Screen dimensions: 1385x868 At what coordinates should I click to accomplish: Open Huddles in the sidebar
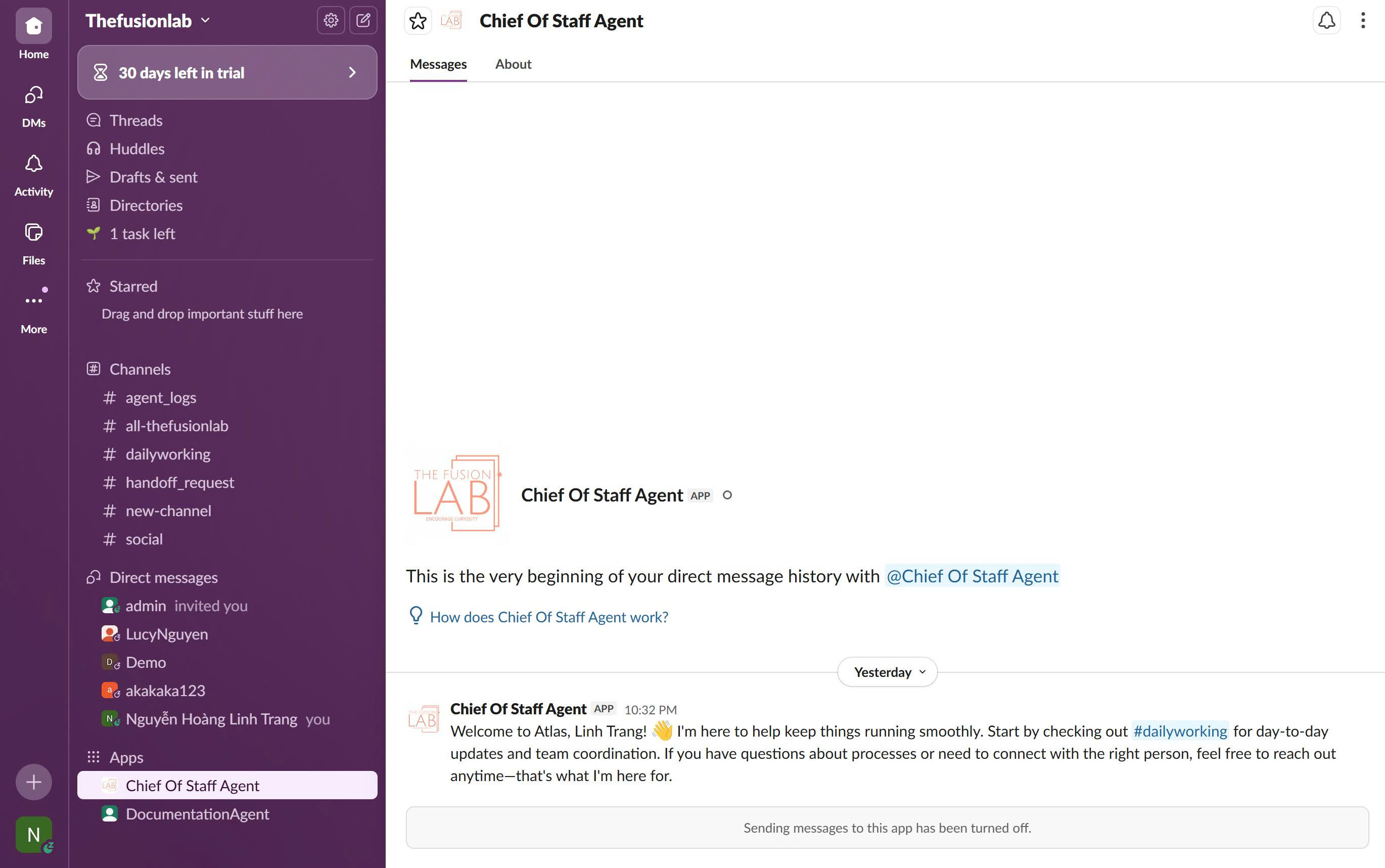227,149
